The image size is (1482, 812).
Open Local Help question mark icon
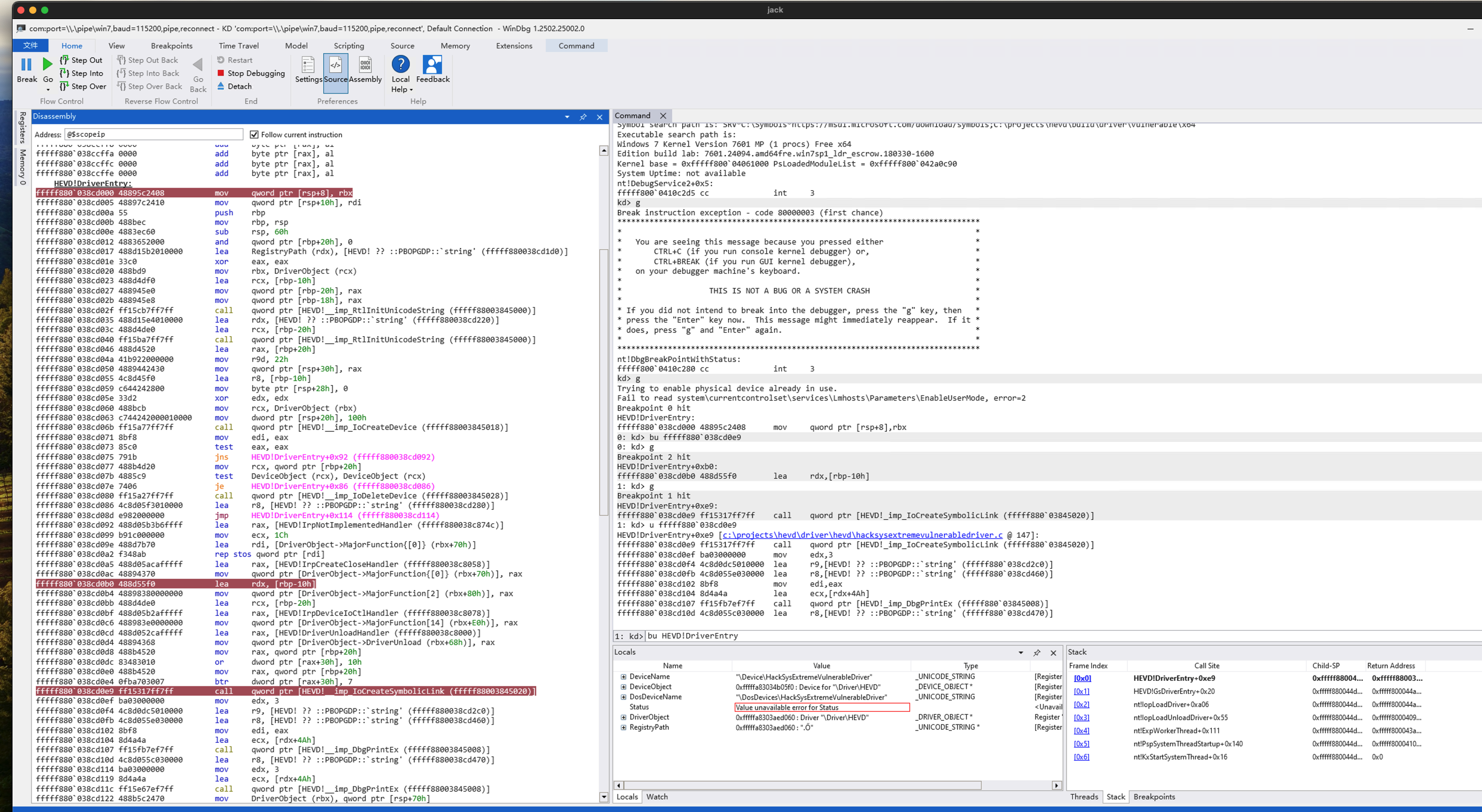coord(400,64)
